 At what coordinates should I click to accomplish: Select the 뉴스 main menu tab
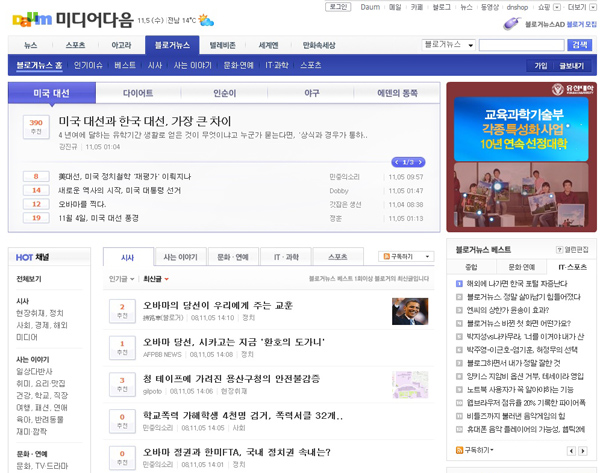31,45
